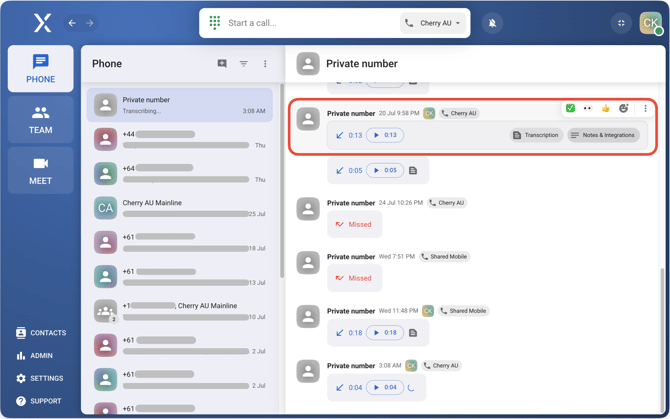Screen dimensions: 670x419
Task: Switch to the PHONE tab
Action: click(41, 68)
